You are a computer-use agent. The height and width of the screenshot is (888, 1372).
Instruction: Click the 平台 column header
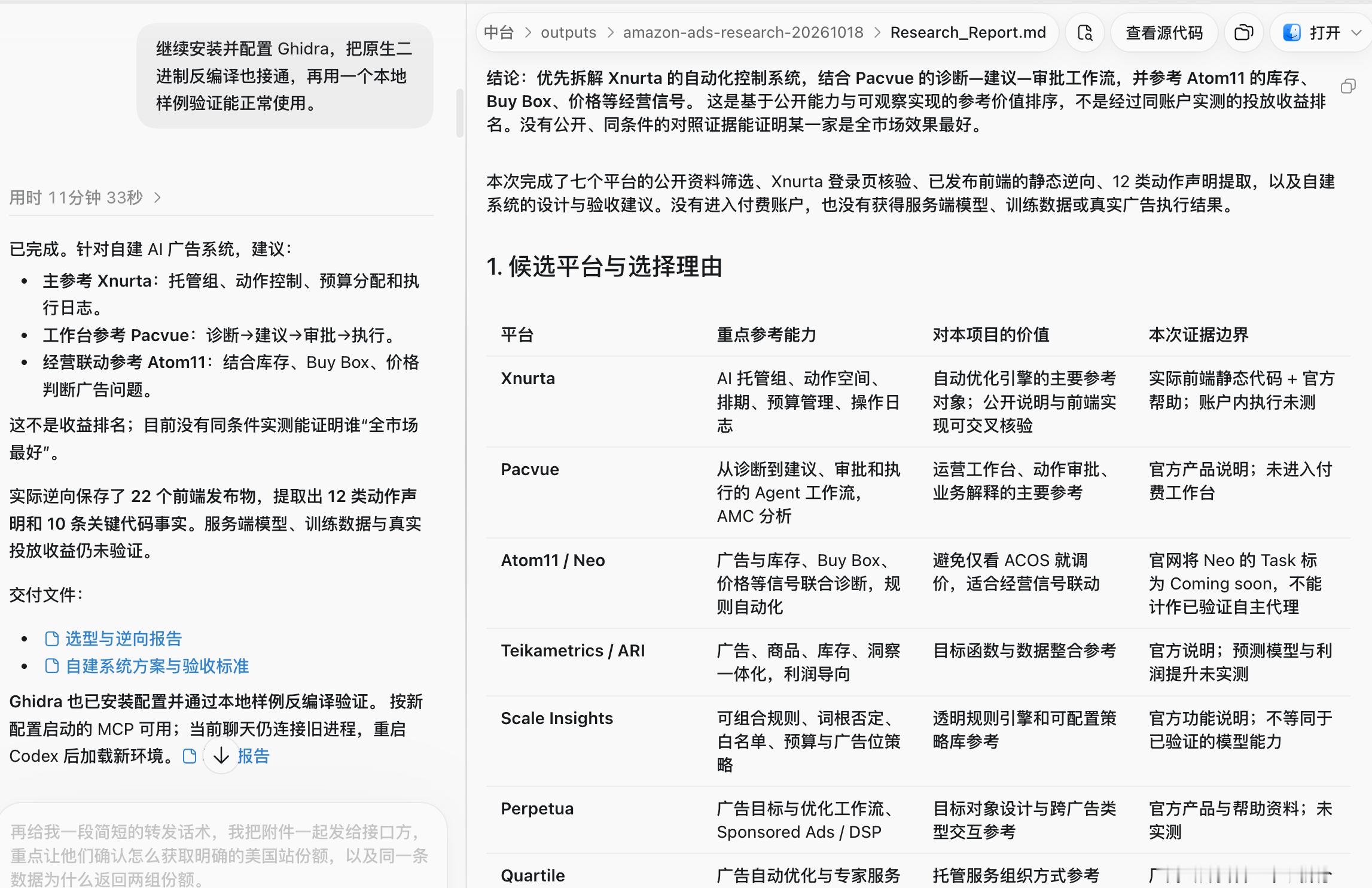(517, 335)
